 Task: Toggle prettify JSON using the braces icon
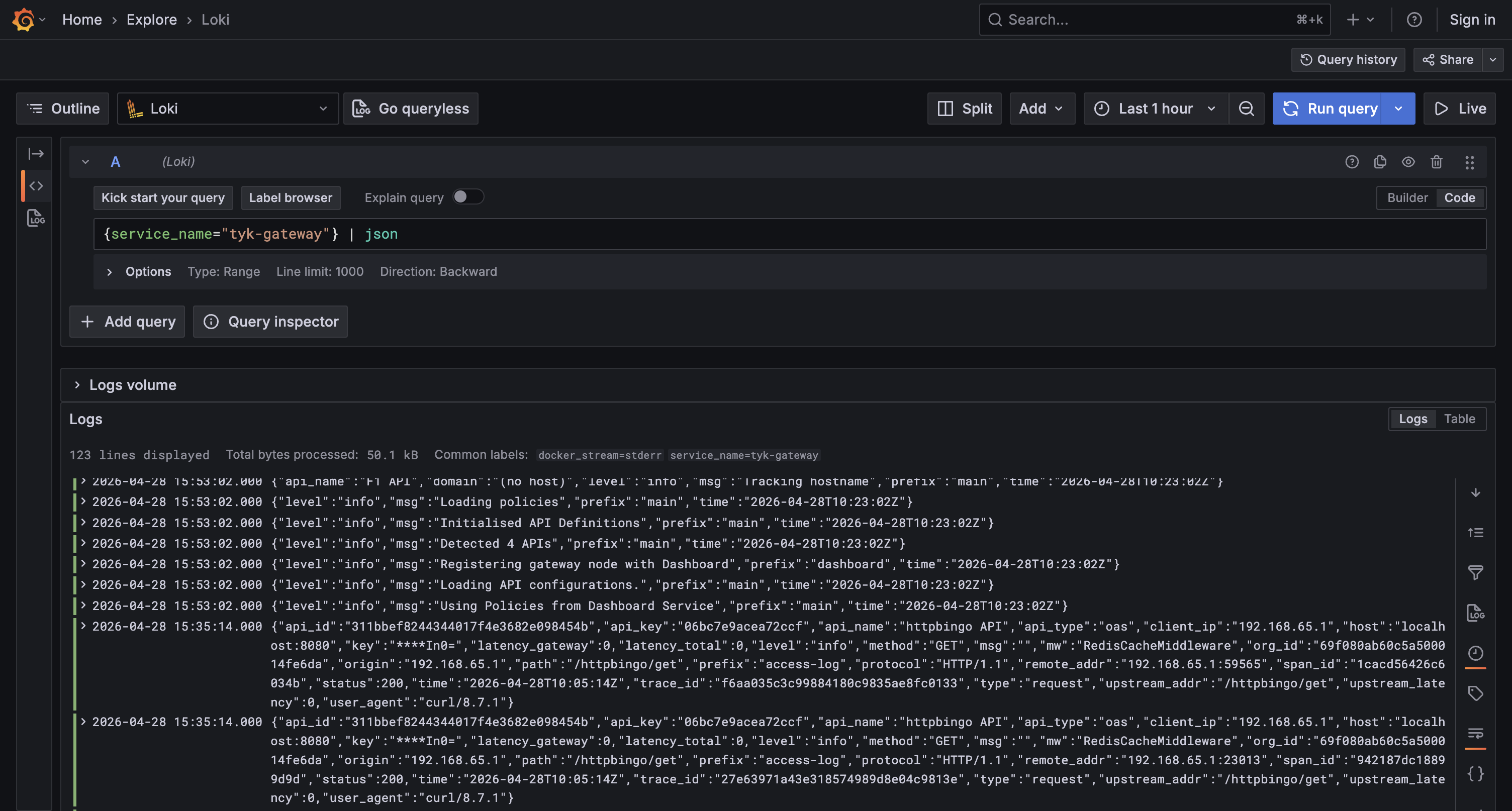pos(1475,774)
